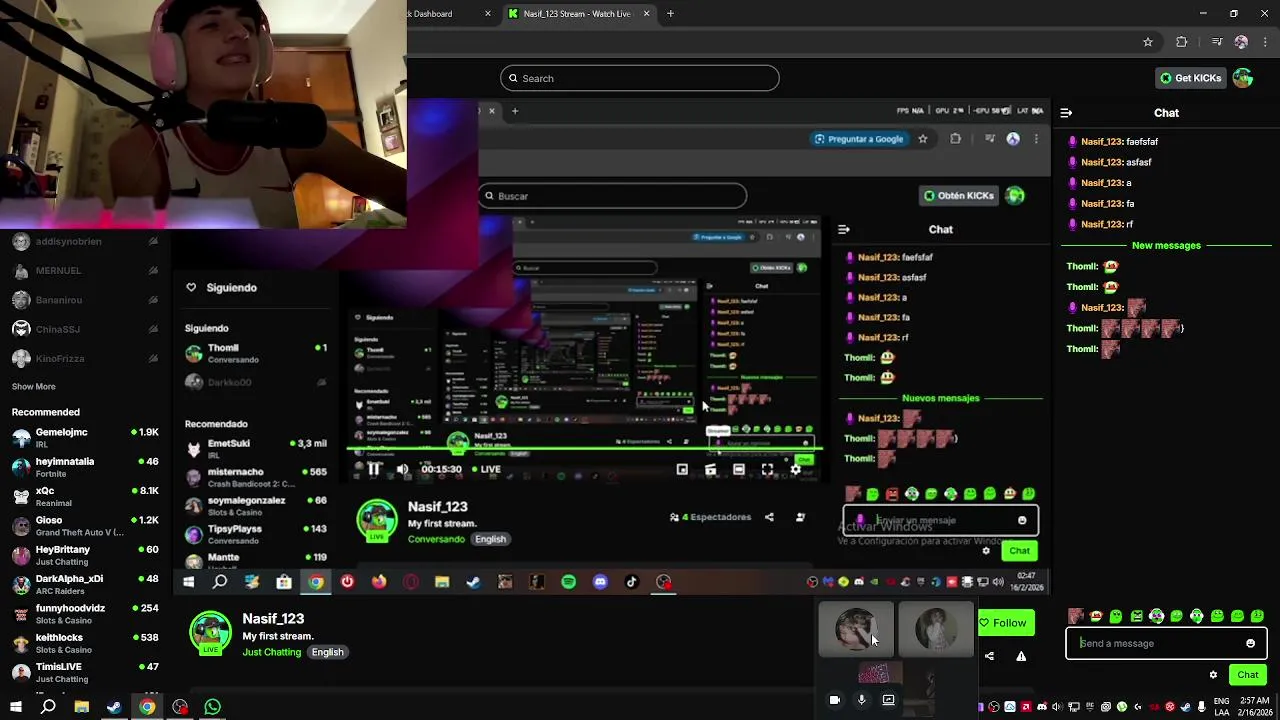This screenshot has height=720, width=1280.
Task: Open OBS Studio from the taskbar
Action: click(180, 707)
